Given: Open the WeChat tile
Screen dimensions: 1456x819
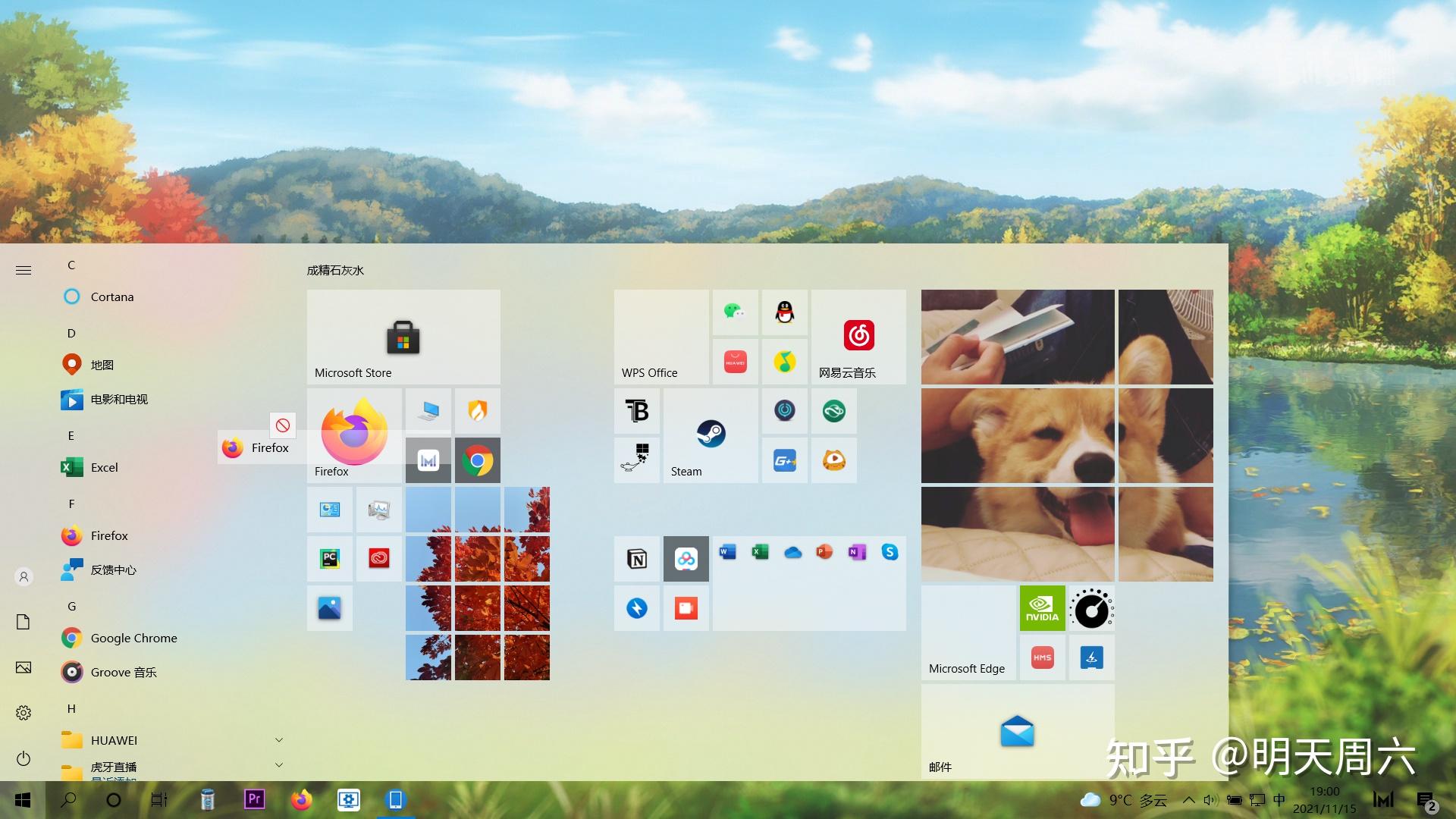Looking at the screenshot, I should click(x=734, y=312).
